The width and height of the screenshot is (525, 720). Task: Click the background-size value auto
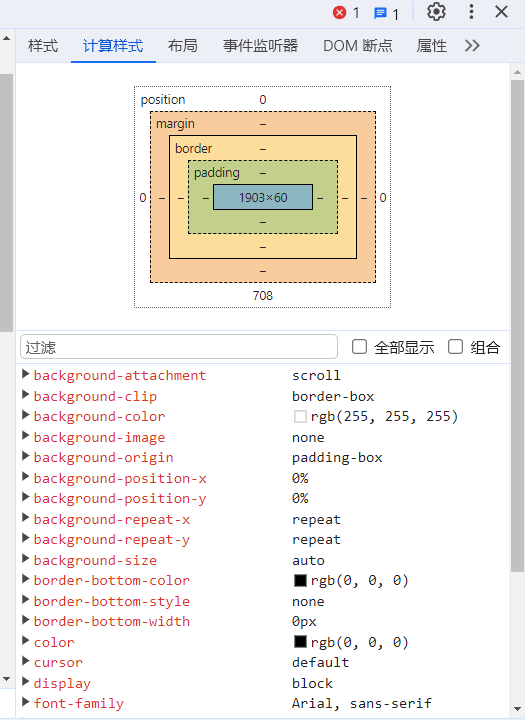pyautogui.click(x=308, y=560)
